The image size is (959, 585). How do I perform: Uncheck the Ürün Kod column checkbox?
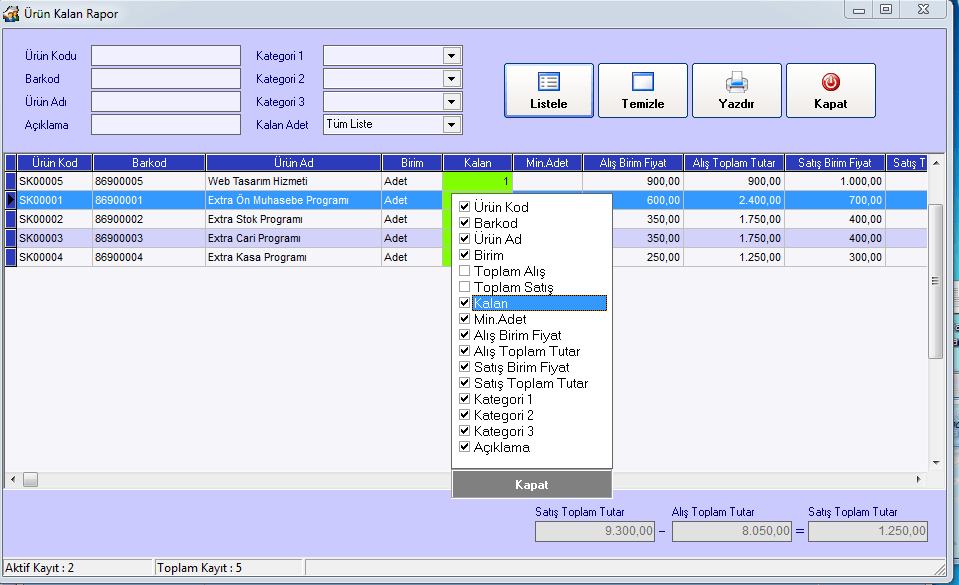(465, 207)
